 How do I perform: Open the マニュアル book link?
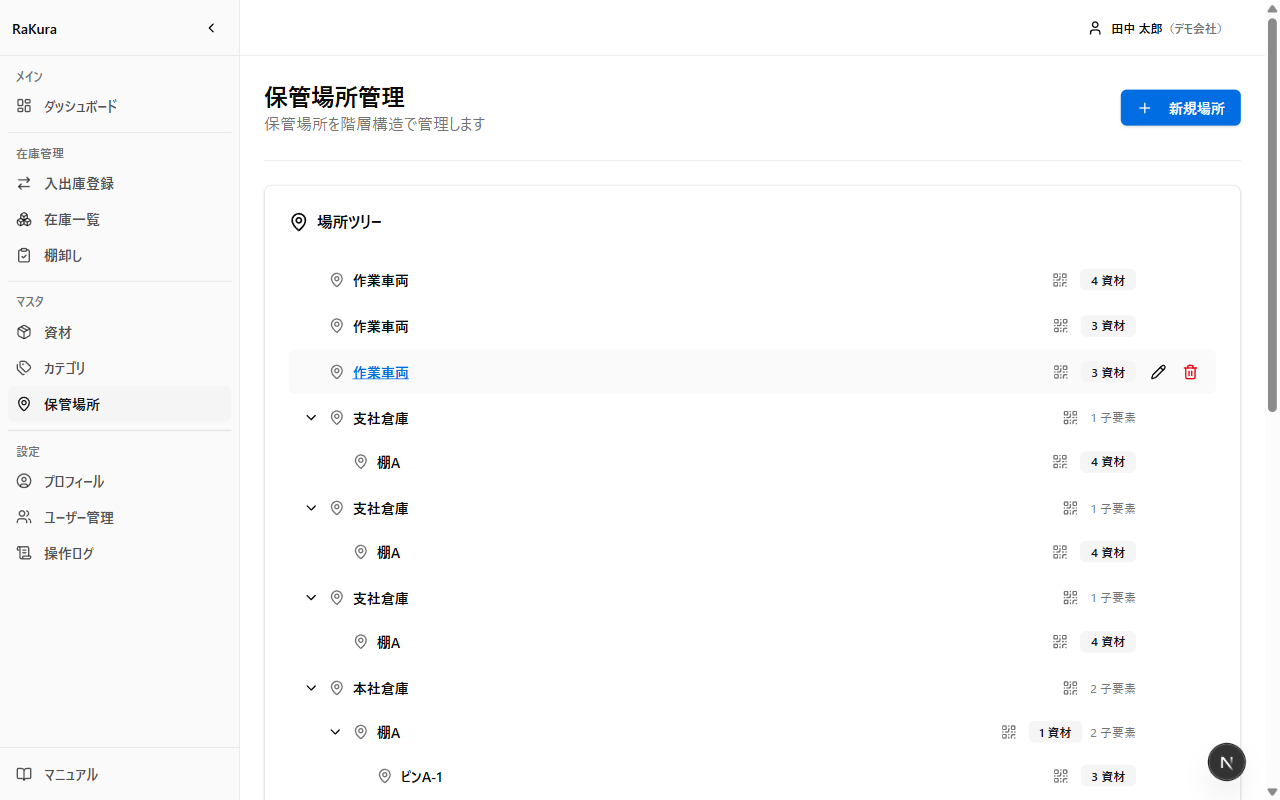(120, 774)
